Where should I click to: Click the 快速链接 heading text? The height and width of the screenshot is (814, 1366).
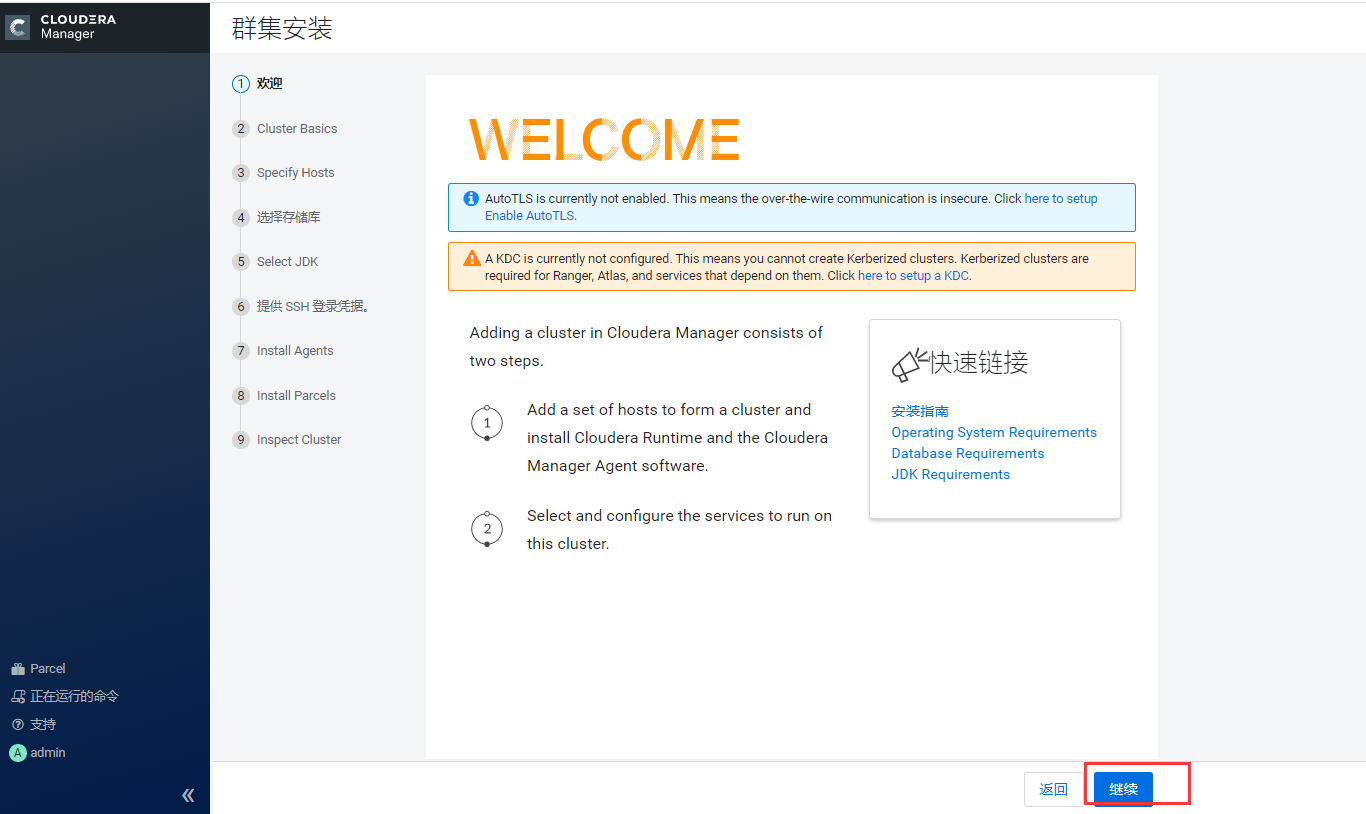click(979, 363)
